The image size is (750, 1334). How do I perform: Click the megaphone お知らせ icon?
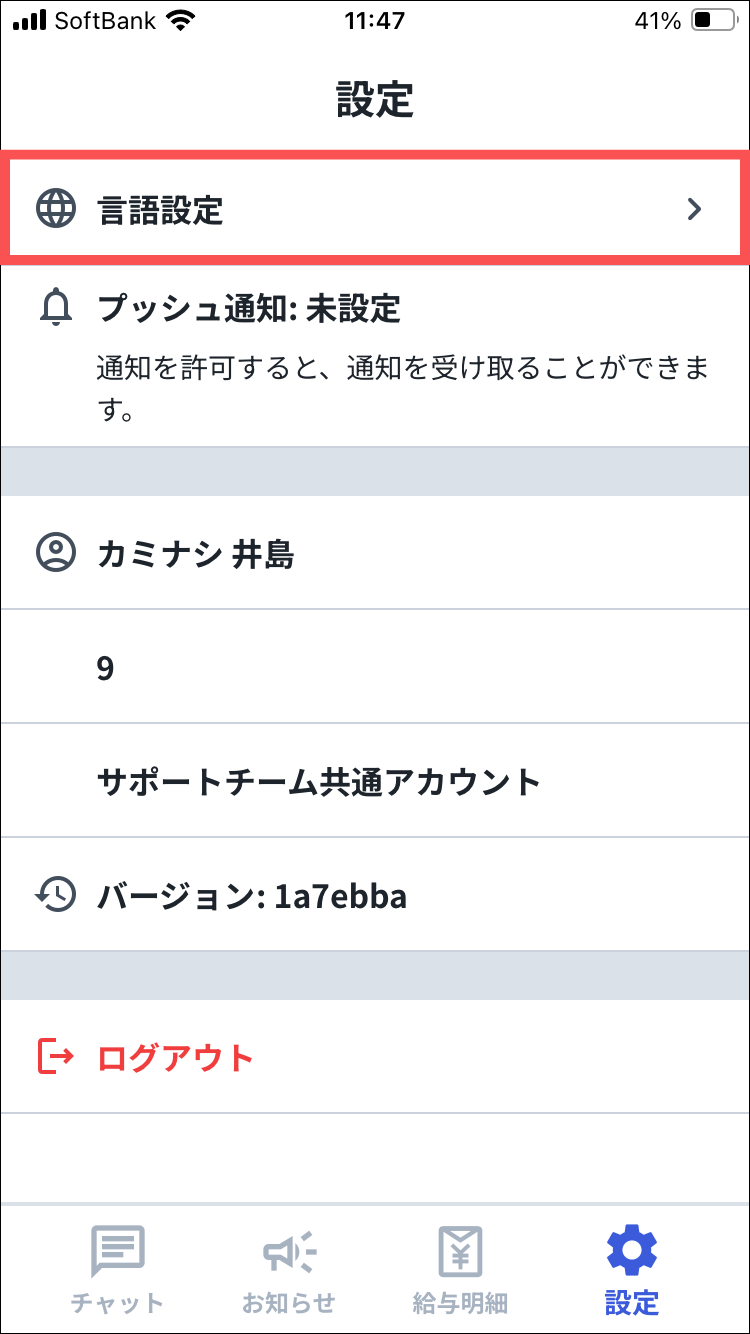click(288, 1251)
